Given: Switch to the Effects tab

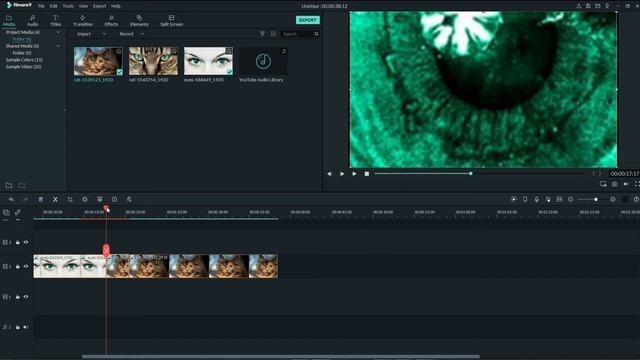Looking at the screenshot, I should [x=111, y=20].
